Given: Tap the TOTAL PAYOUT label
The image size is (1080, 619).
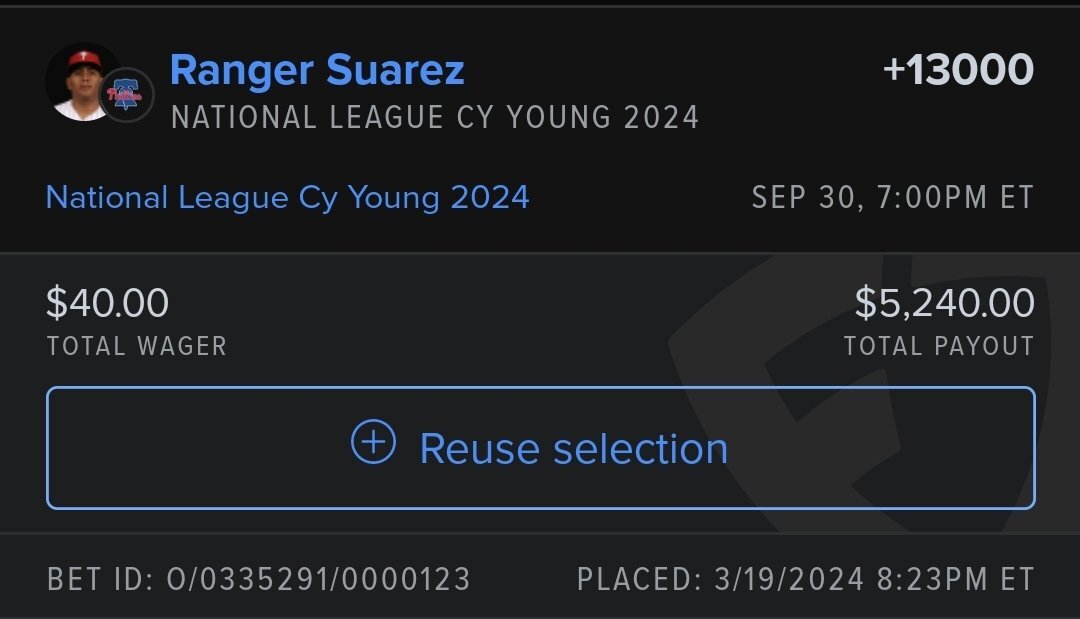Looking at the screenshot, I should click(x=938, y=346).
